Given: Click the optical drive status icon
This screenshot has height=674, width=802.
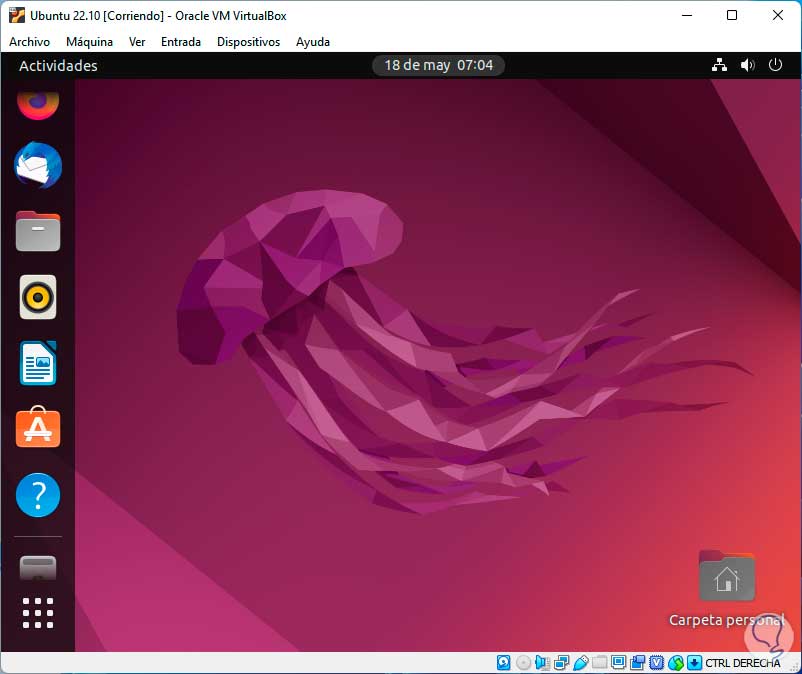Looking at the screenshot, I should (523, 663).
